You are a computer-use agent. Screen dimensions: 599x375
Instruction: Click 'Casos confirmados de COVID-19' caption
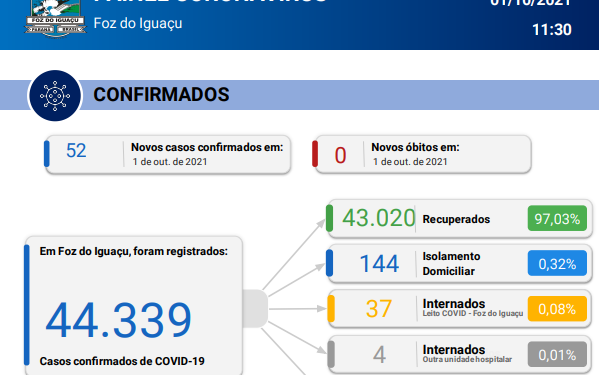click(x=122, y=361)
